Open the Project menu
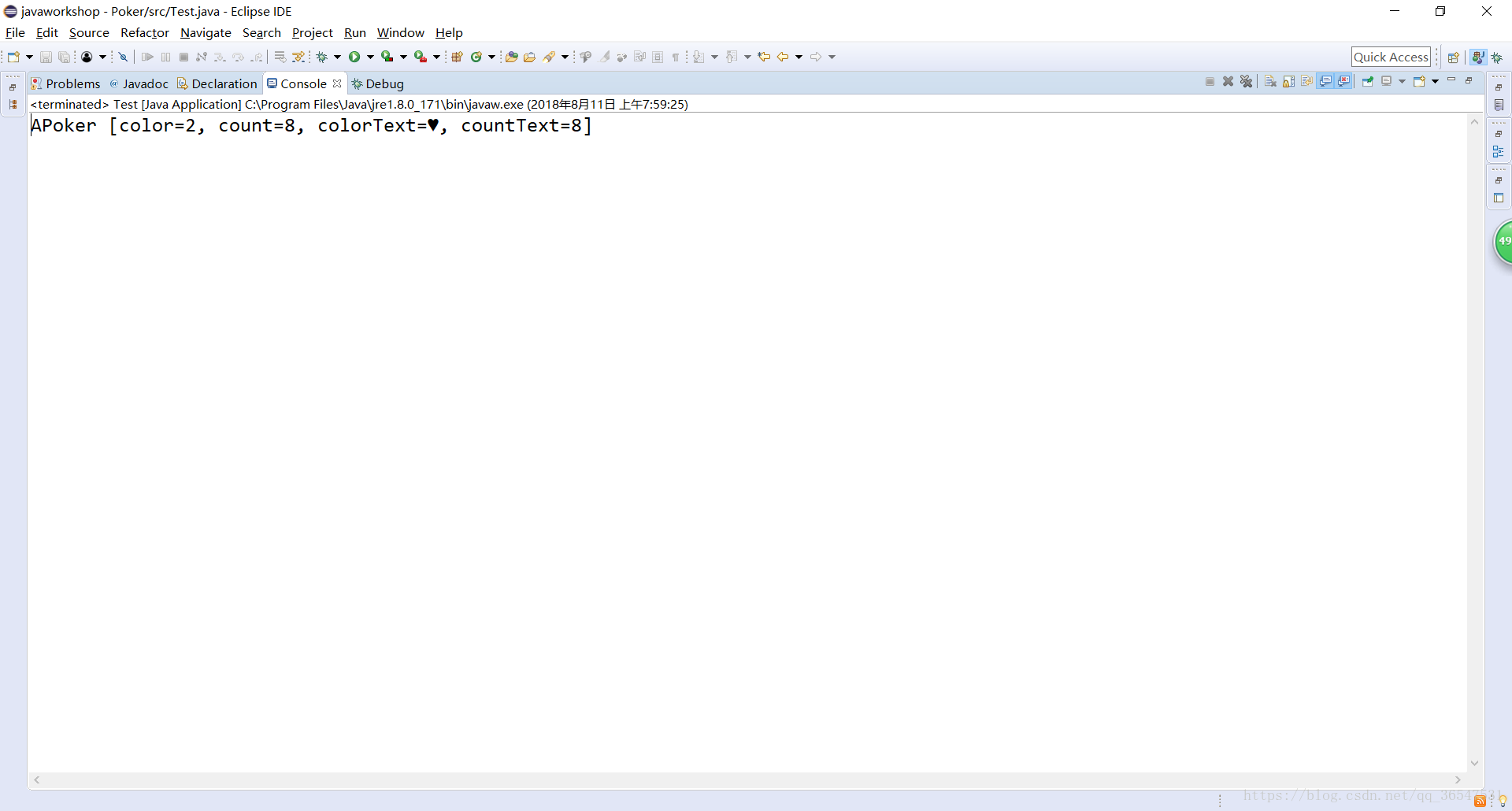The image size is (1512, 811). coord(313,32)
